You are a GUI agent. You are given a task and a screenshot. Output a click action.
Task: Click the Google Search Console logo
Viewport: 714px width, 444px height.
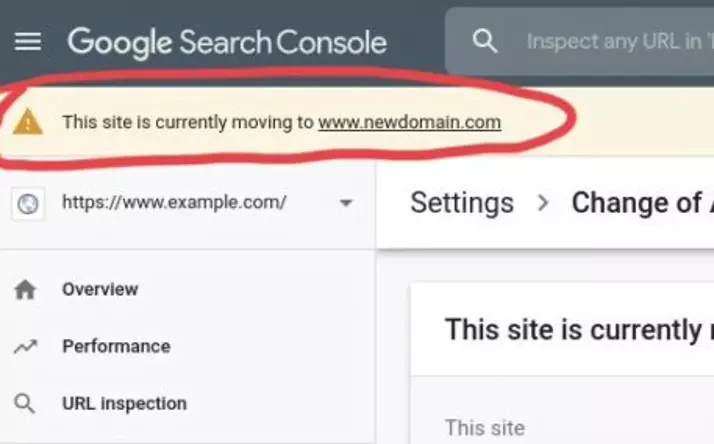pyautogui.click(x=227, y=42)
